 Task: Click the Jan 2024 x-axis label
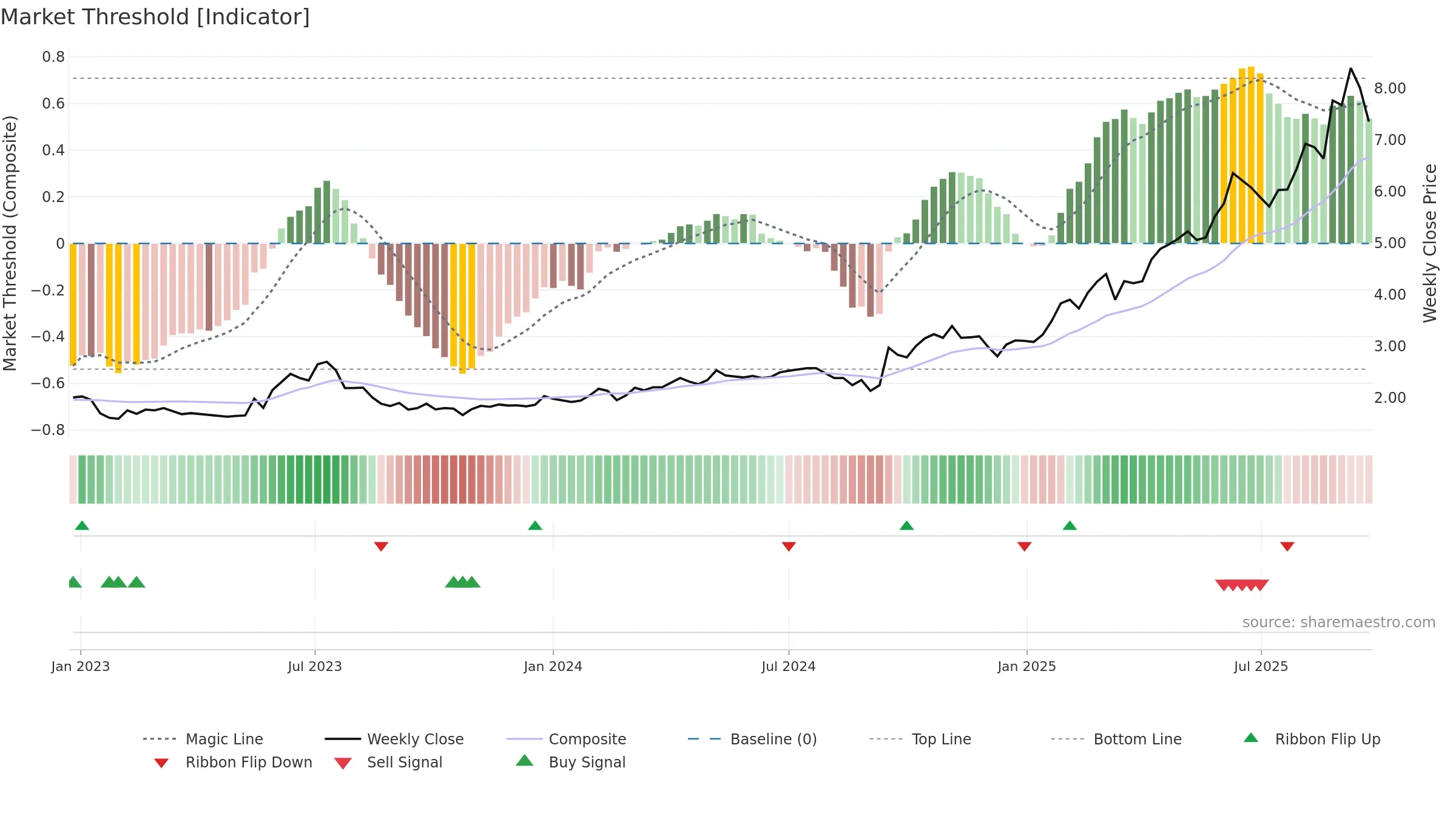(x=553, y=666)
